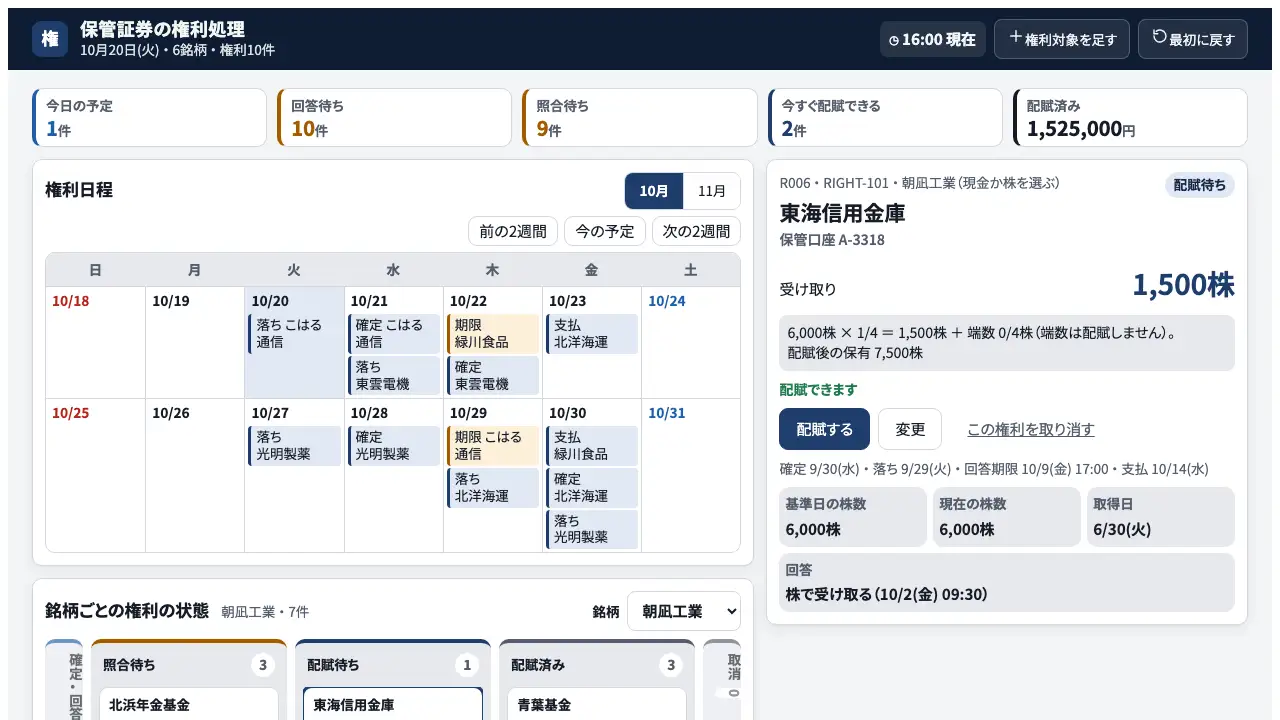Select the 10/22 期限 緑川食品 event

pyautogui.click(x=493, y=334)
